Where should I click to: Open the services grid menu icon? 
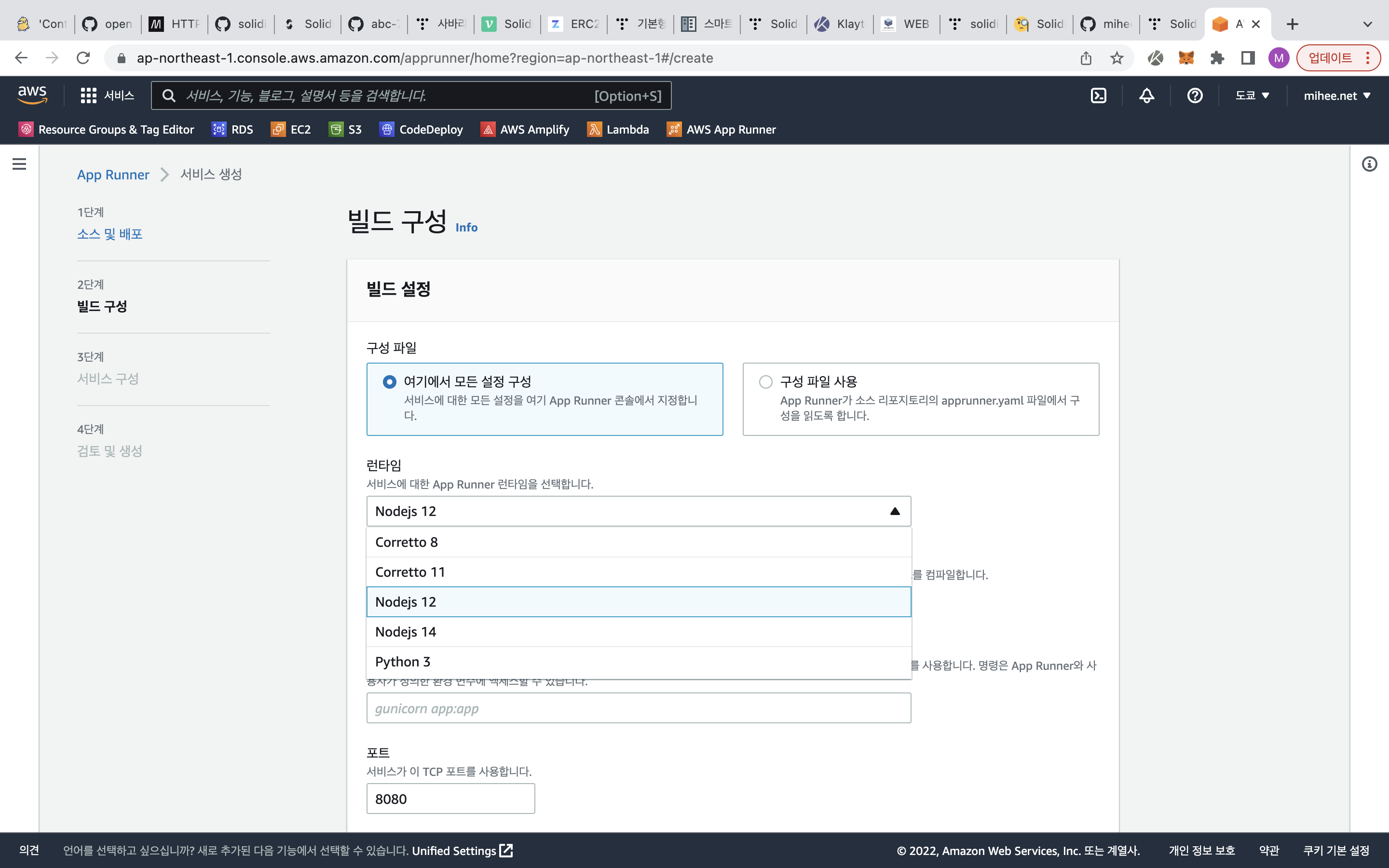pyautogui.click(x=88, y=95)
